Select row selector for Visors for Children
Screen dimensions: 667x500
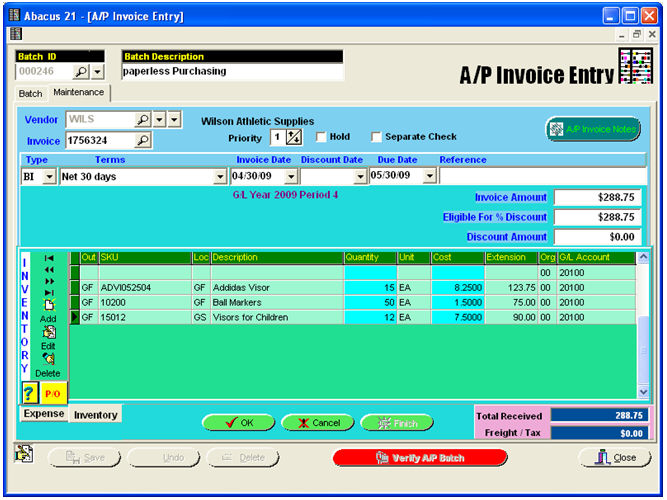click(75, 317)
